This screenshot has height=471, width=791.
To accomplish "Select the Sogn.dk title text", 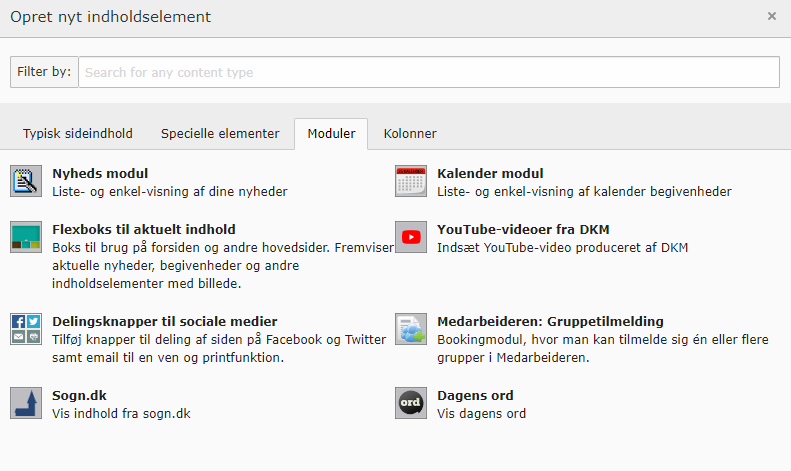I will click(x=78, y=395).
